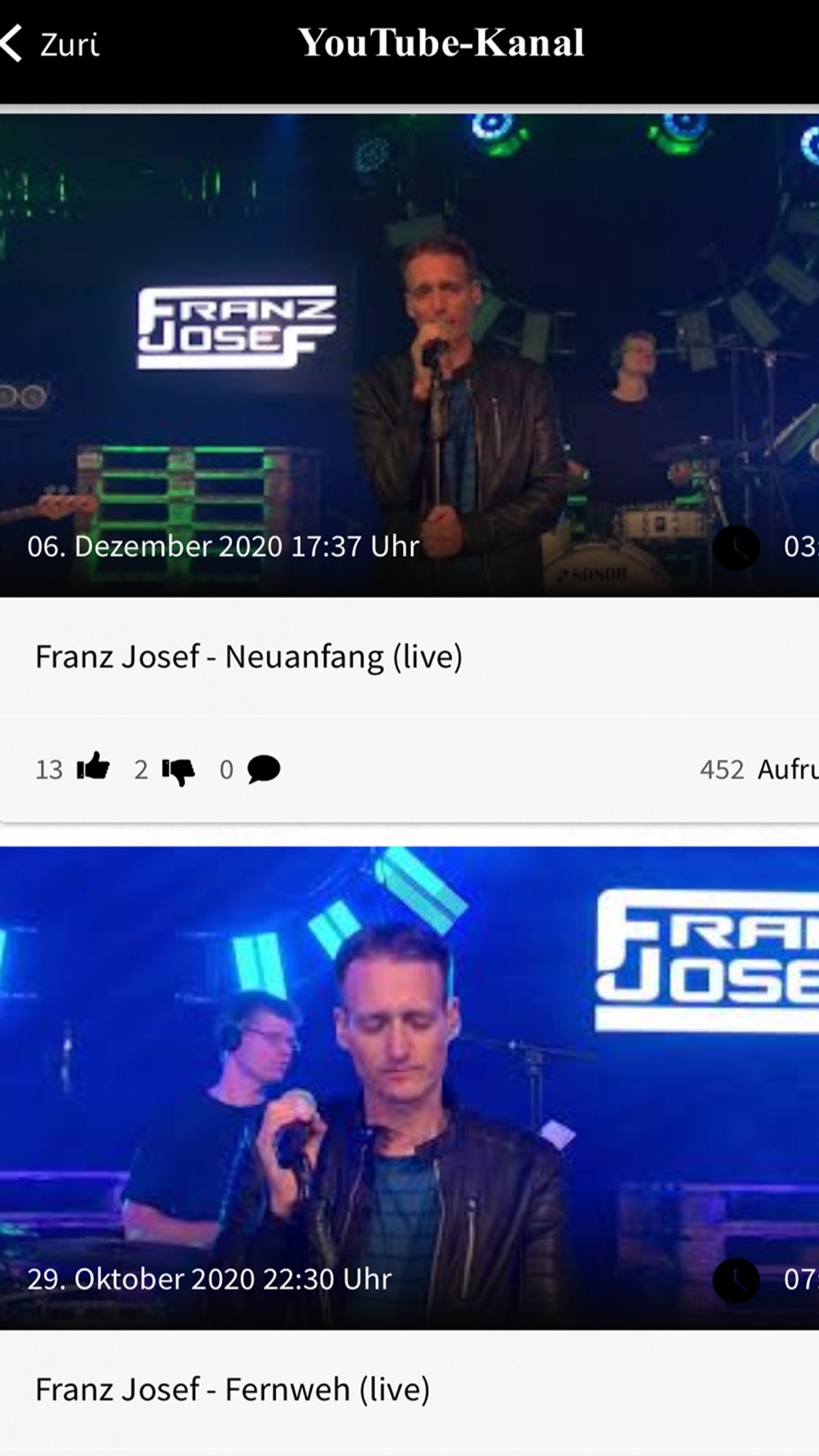Click the 13 likes count
This screenshot has height=1456, width=819.
pyautogui.click(x=49, y=770)
